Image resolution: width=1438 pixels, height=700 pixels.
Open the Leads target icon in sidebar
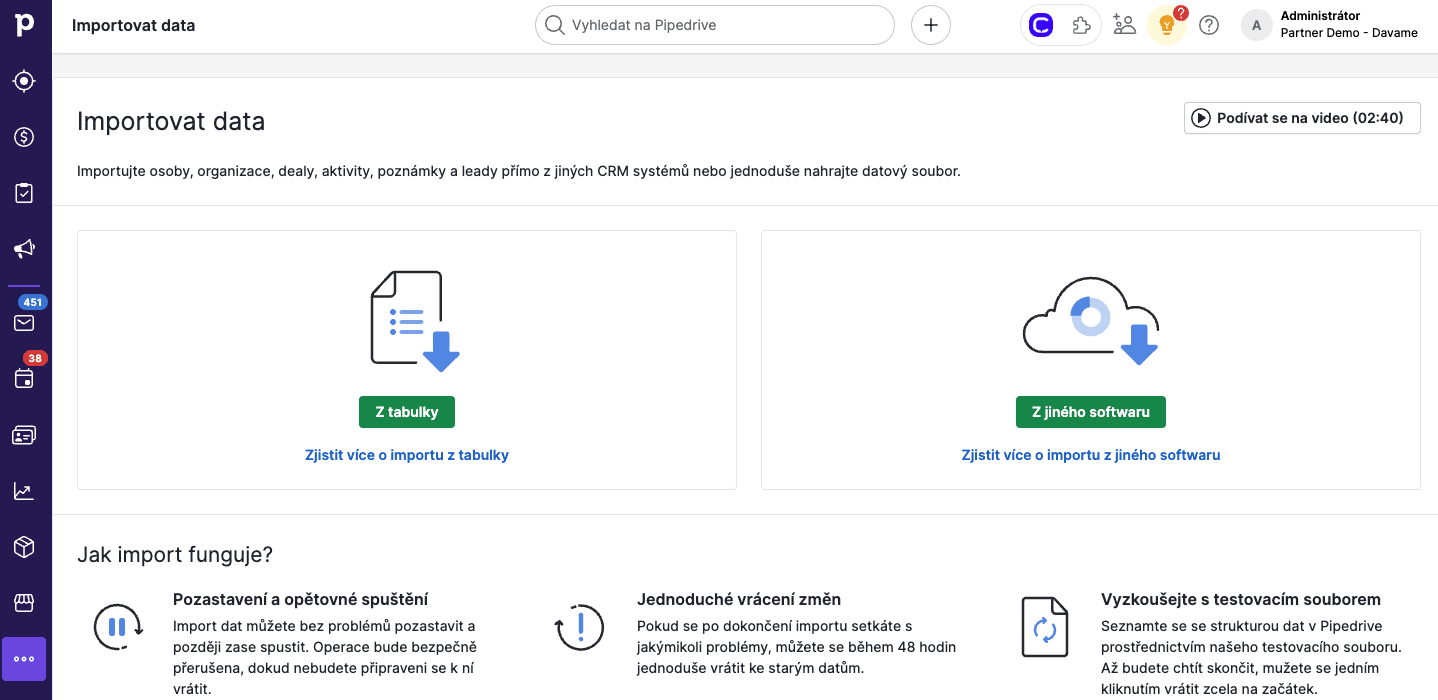tap(25, 81)
